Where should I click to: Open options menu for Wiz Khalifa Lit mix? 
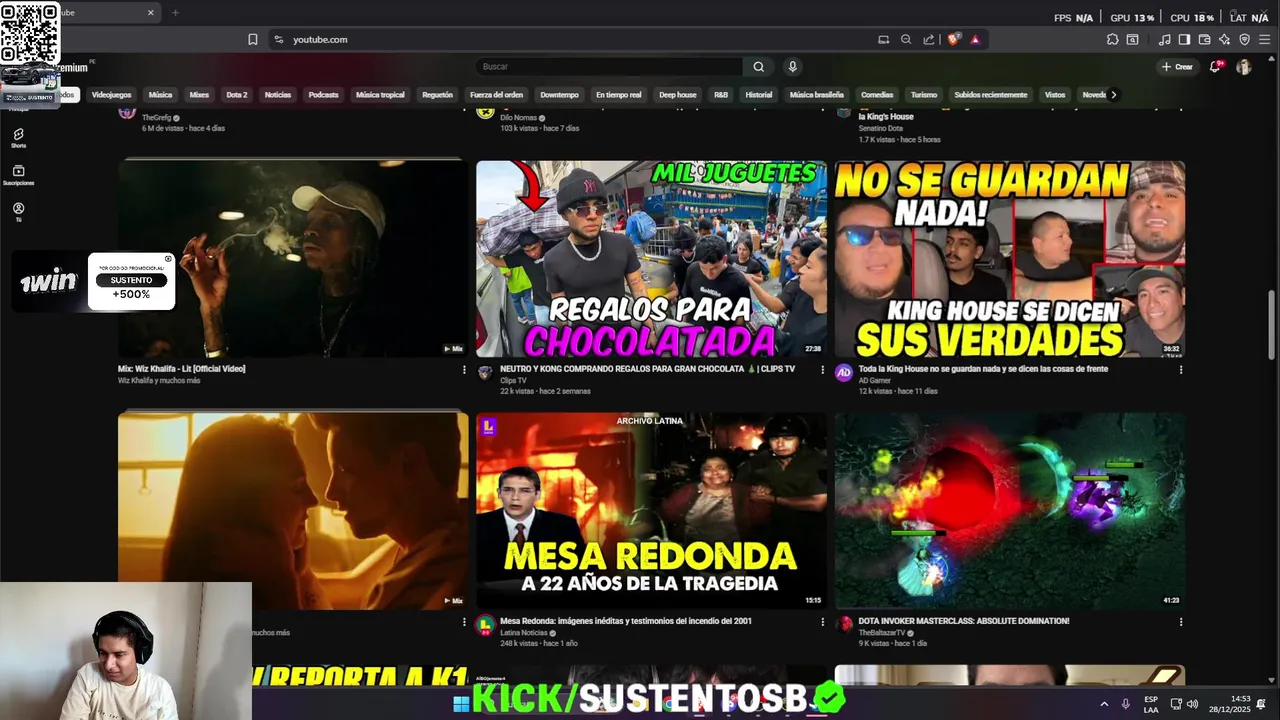pyautogui.click(x=464, y=370)
